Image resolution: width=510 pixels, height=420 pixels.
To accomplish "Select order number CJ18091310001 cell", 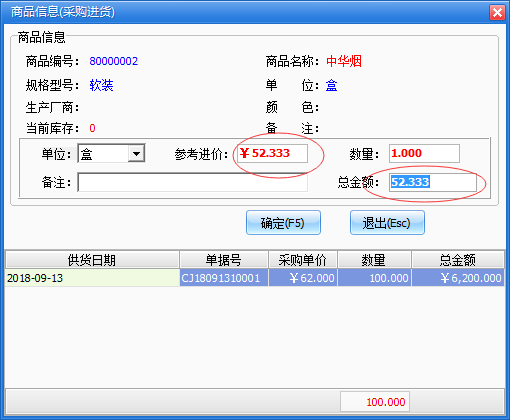I will point(224,278).
